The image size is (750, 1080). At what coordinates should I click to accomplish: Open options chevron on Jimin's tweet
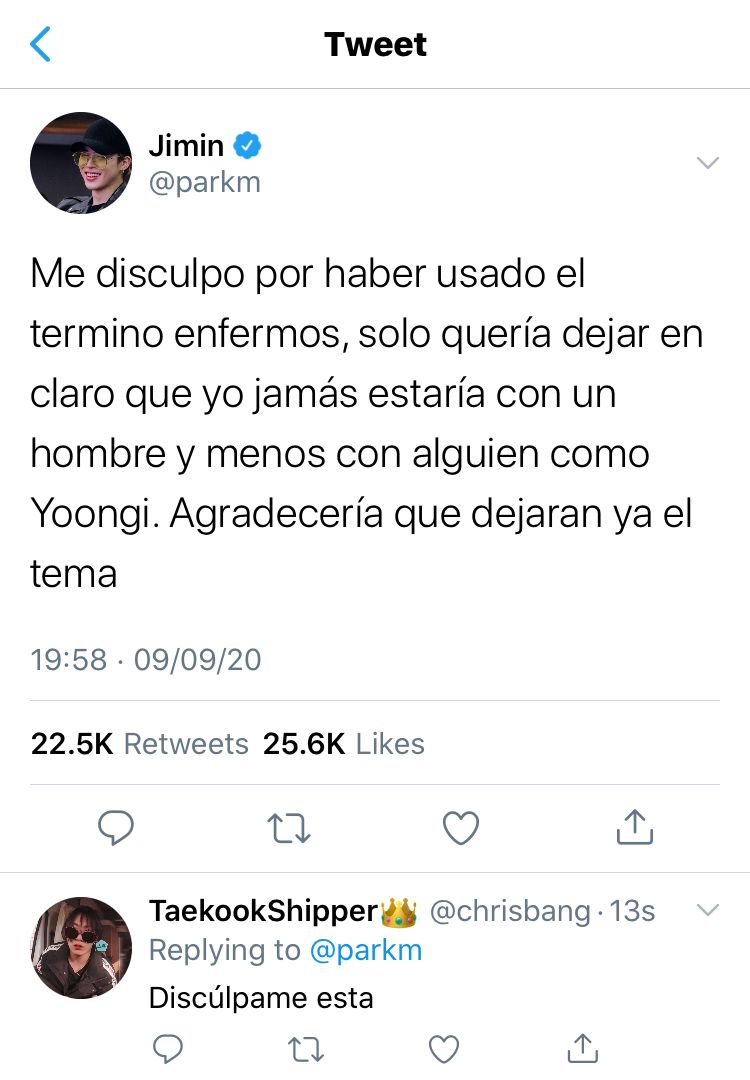[707, 163]
